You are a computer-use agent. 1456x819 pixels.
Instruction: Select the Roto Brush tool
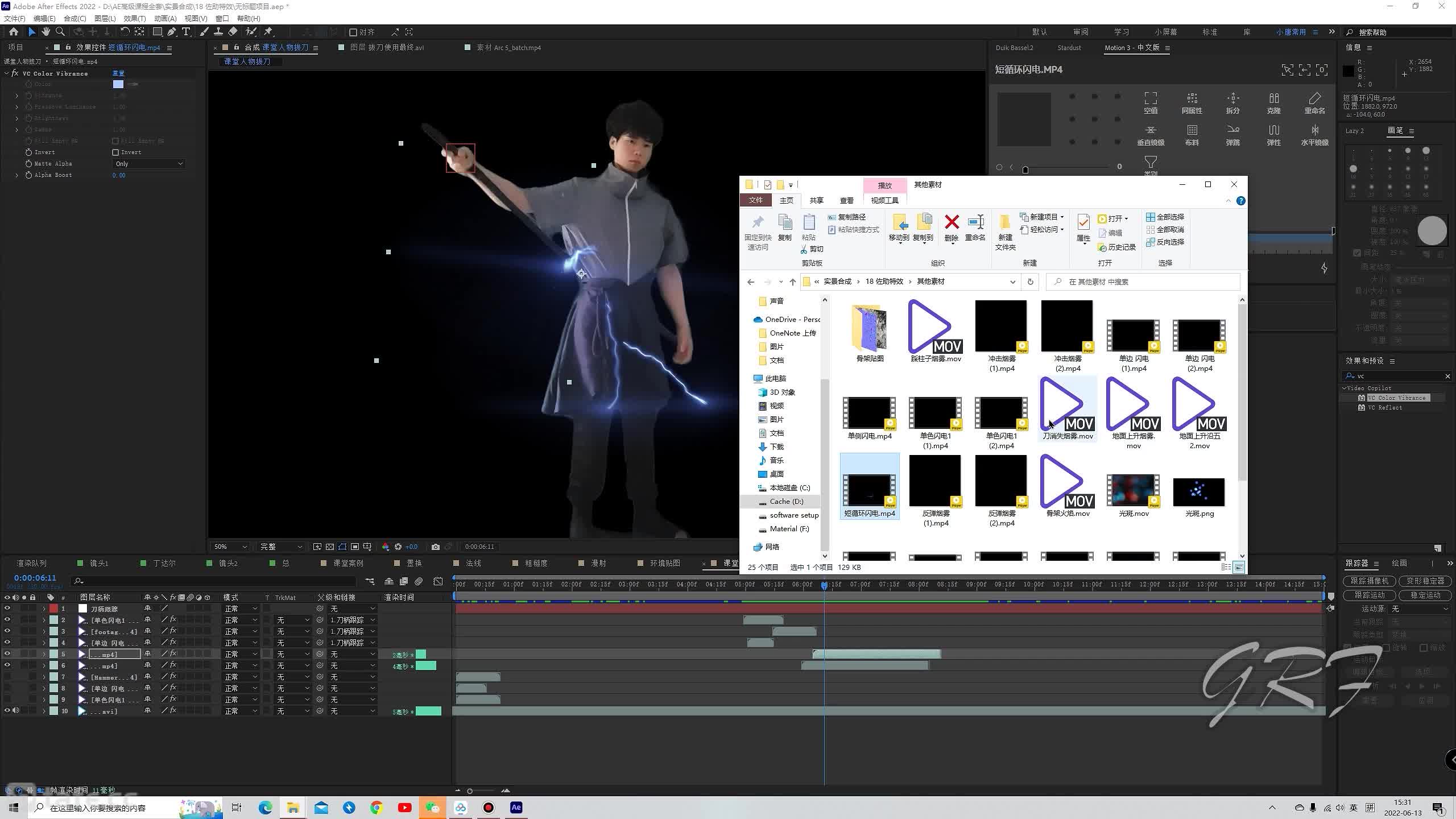[251, 32]
